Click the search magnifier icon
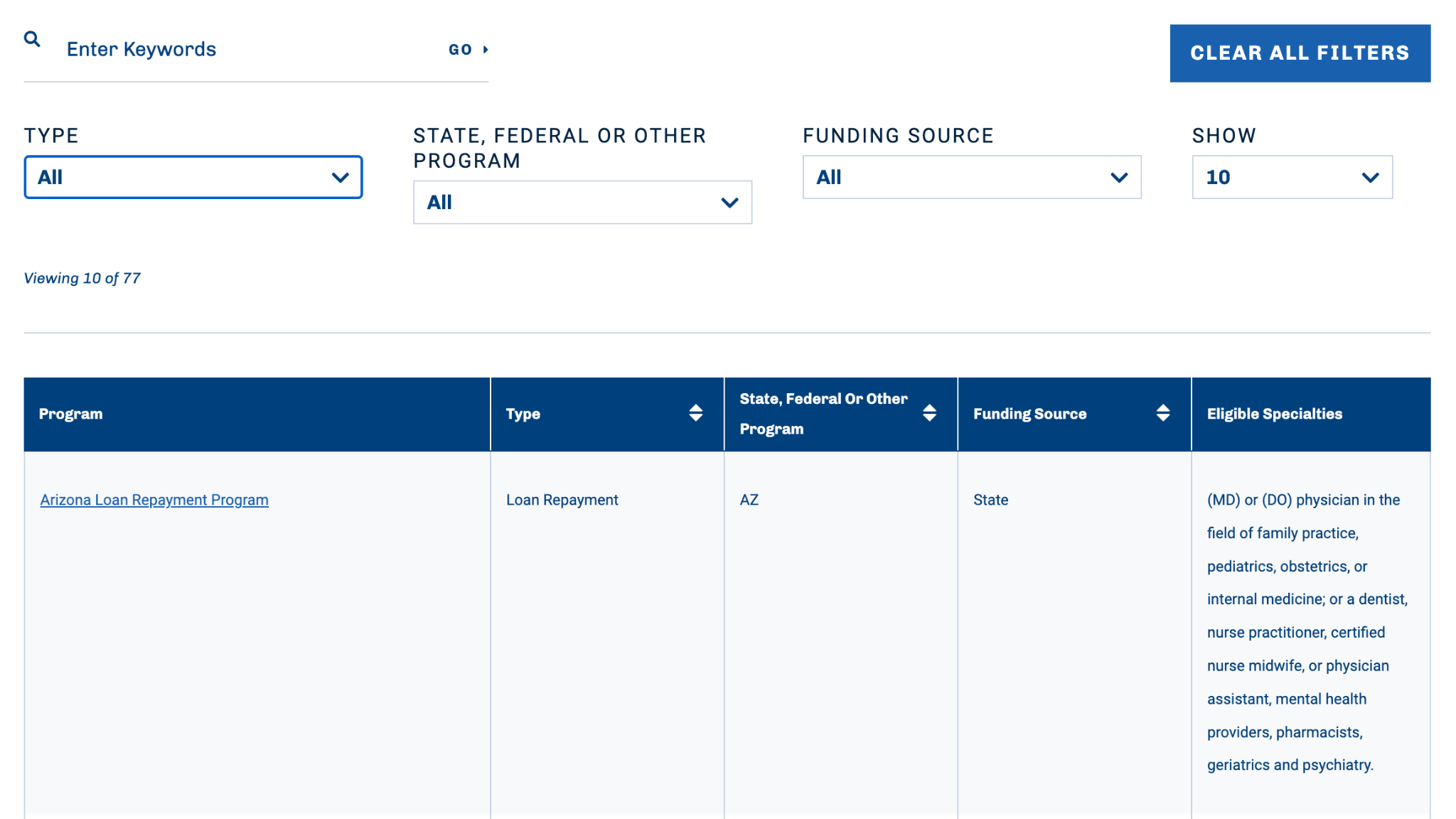The height and width of the screenshot is (819, 1456). point(32,39)
